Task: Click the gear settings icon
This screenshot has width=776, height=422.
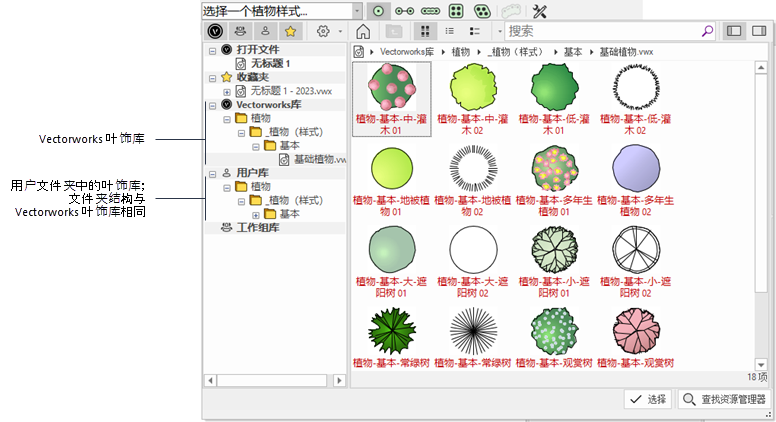Action: 323,31
